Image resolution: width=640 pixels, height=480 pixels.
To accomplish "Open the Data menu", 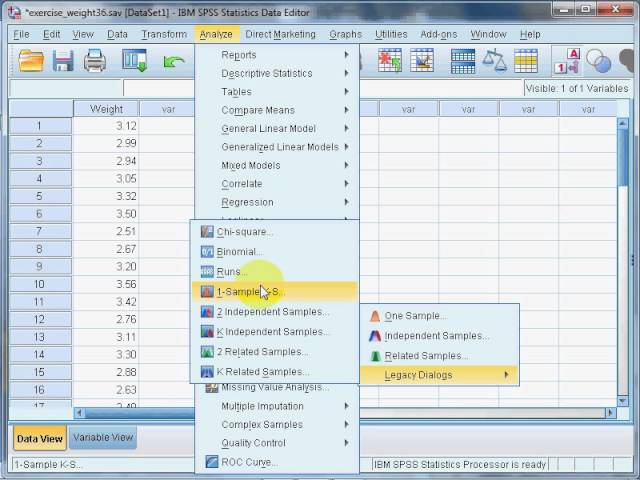I will pos(117,34).
